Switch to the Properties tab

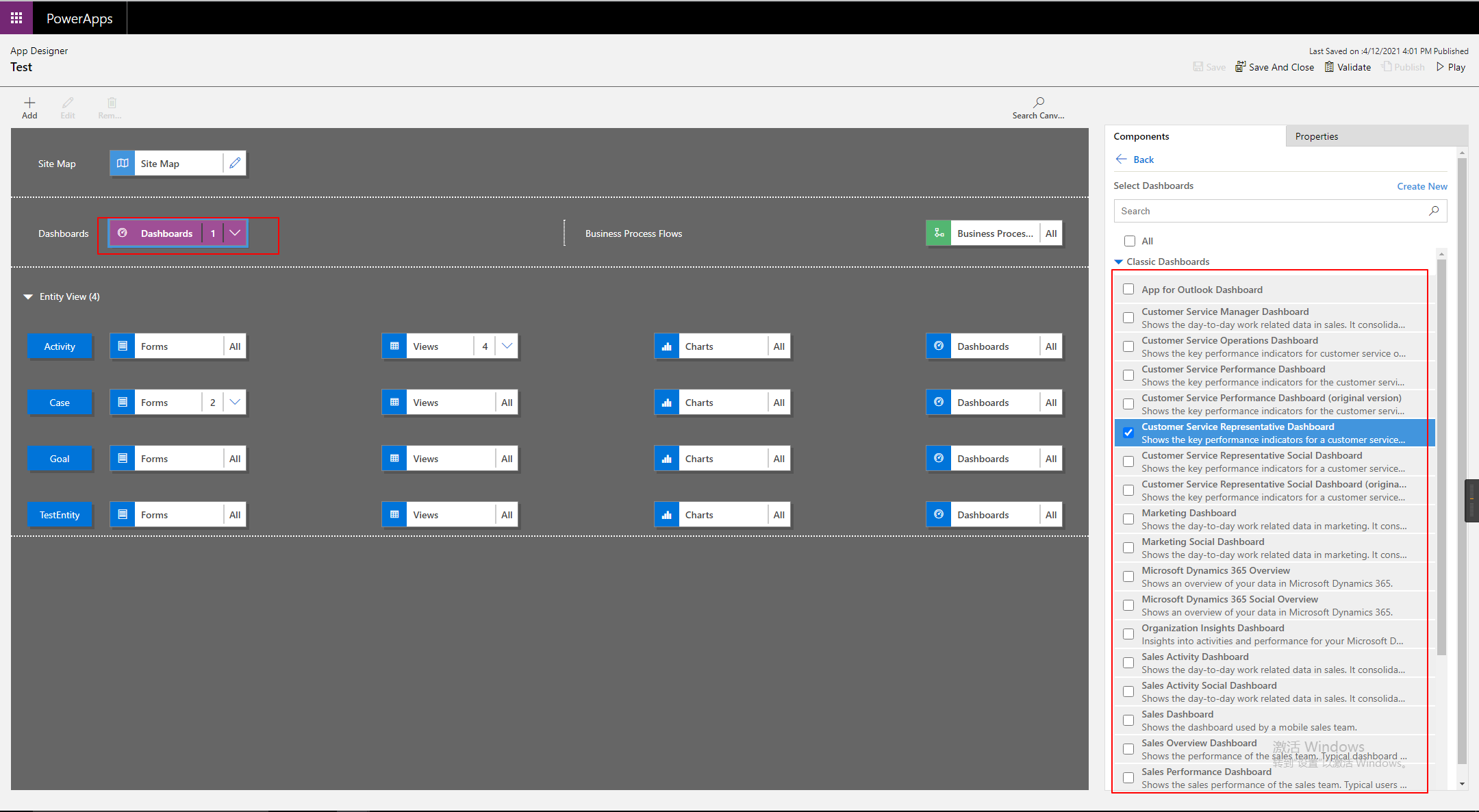pos(1316,136)
